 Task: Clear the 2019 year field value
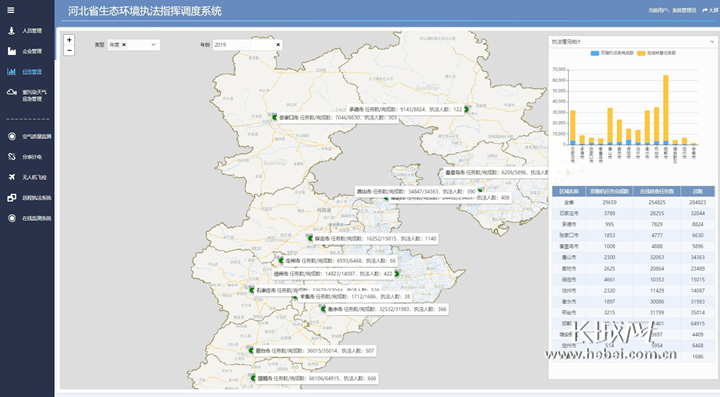[278, 45]
